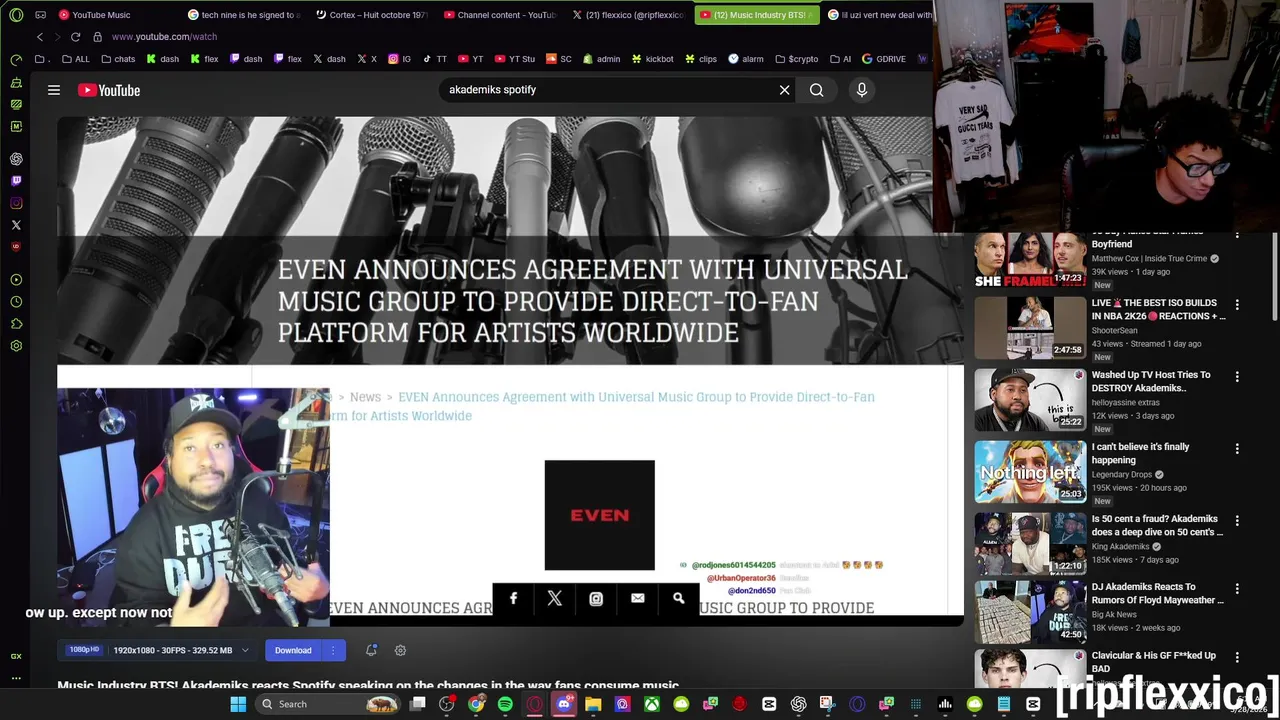Open more options for 'Is 50 cent a fraud?' video
Image resolution: width=1280 pixels, height=720 pixels.
point(1237,521)
